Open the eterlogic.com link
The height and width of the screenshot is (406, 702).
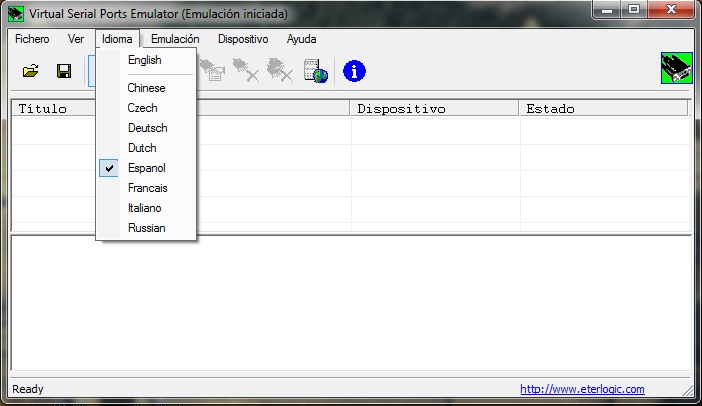click(582, 389)
